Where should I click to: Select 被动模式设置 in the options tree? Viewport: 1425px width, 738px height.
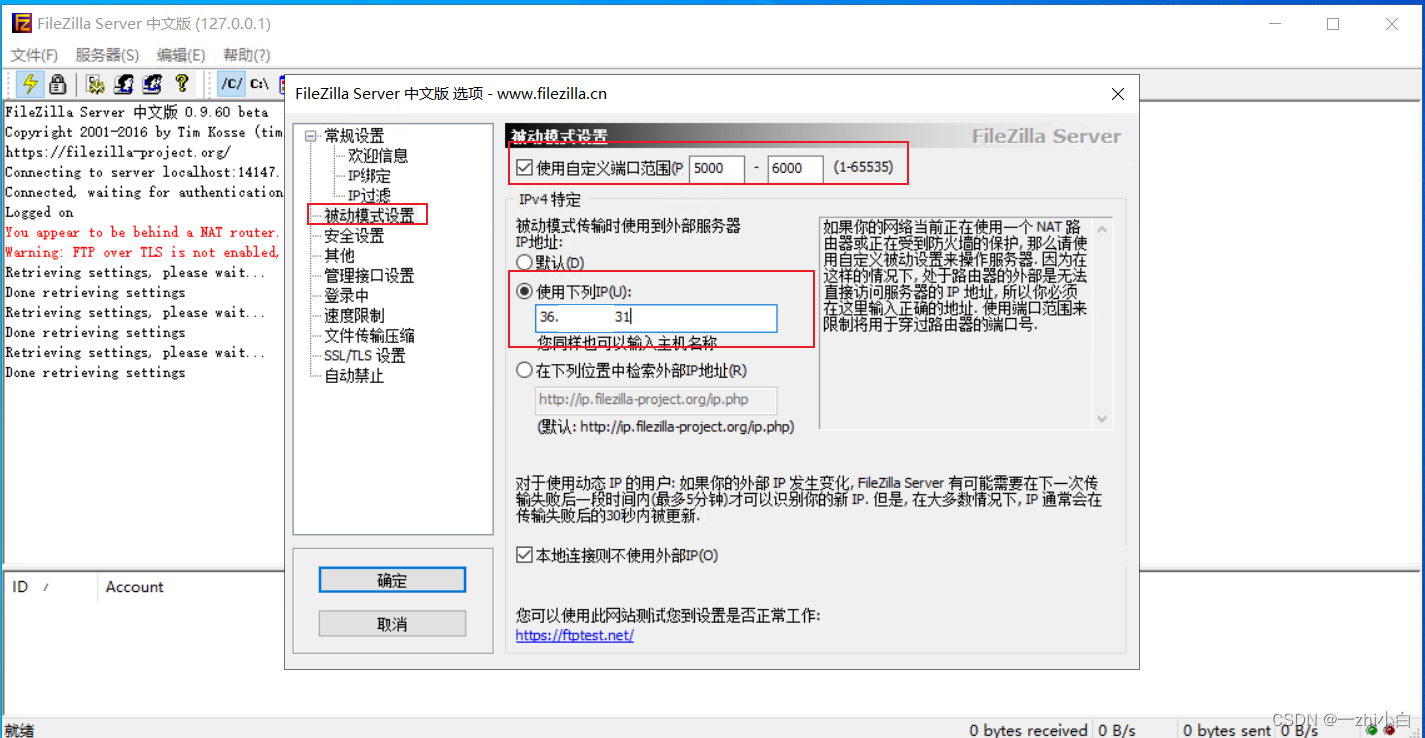(369, 216)
